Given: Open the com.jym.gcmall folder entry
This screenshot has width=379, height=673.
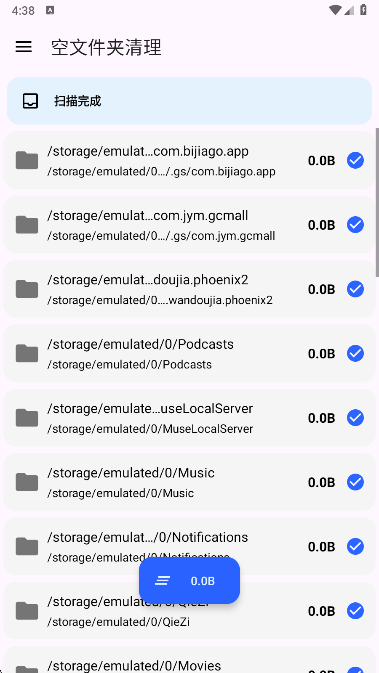Looking at the screenshot, I should click(189, 224).
